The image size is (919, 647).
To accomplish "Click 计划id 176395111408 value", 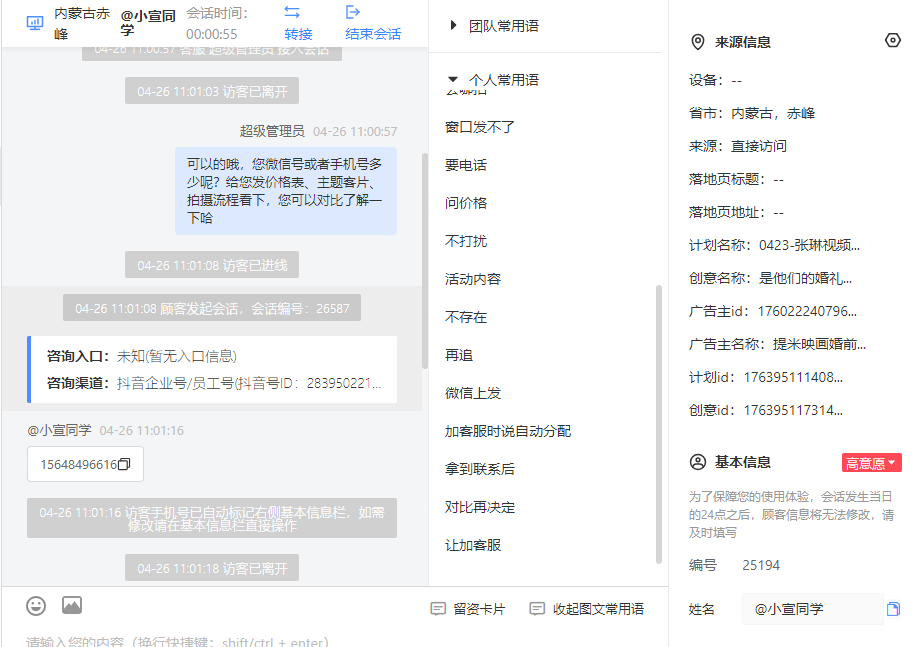I will 793,377.
